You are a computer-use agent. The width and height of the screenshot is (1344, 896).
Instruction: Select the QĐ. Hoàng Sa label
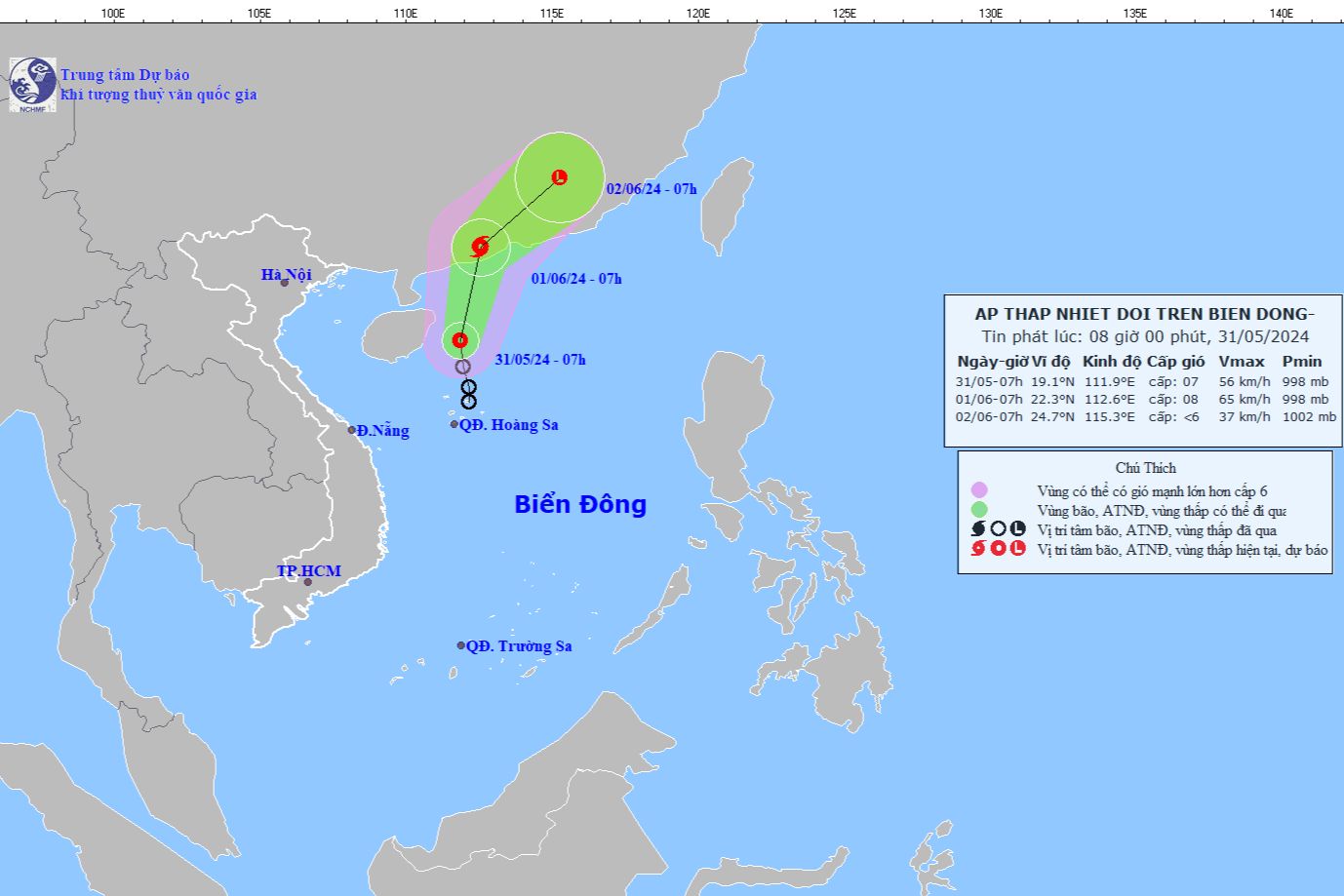pyautogui.click(x=509, y=425)
